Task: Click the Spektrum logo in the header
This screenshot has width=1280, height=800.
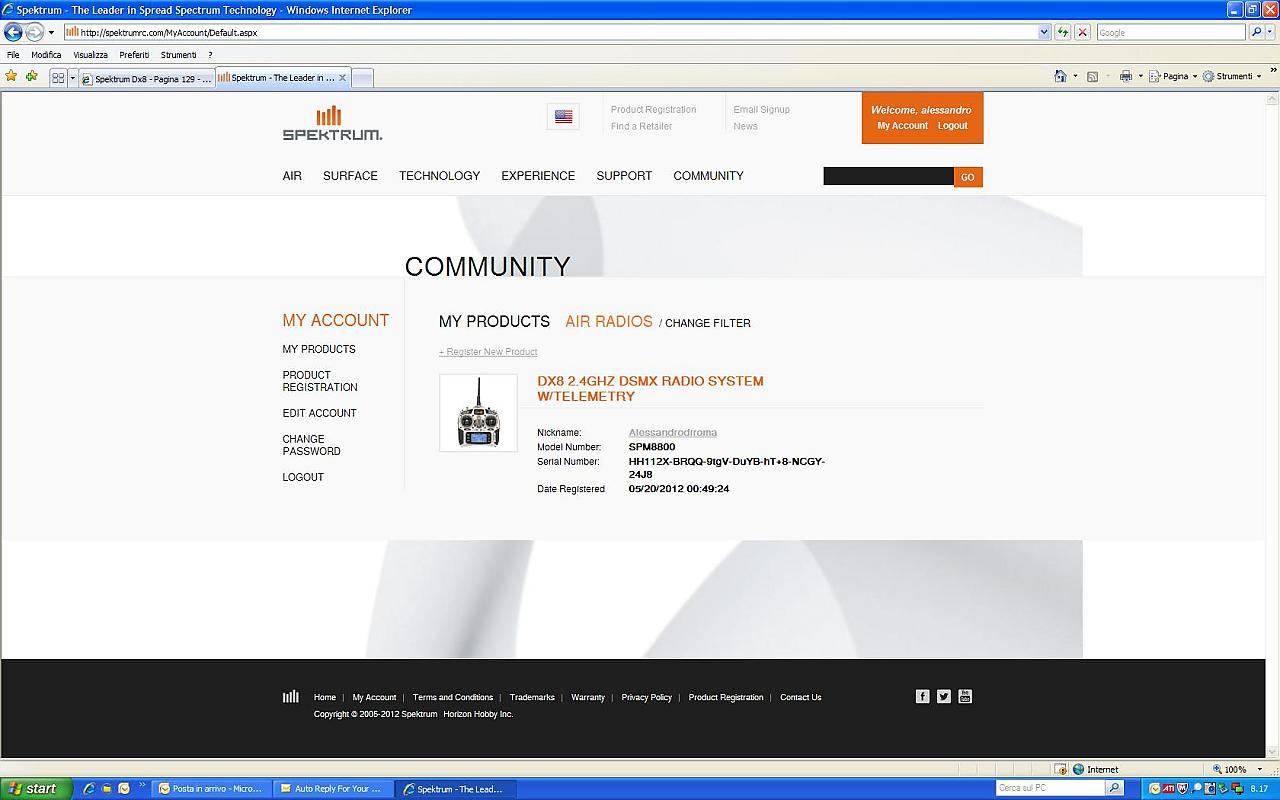Action: [332, 123]
